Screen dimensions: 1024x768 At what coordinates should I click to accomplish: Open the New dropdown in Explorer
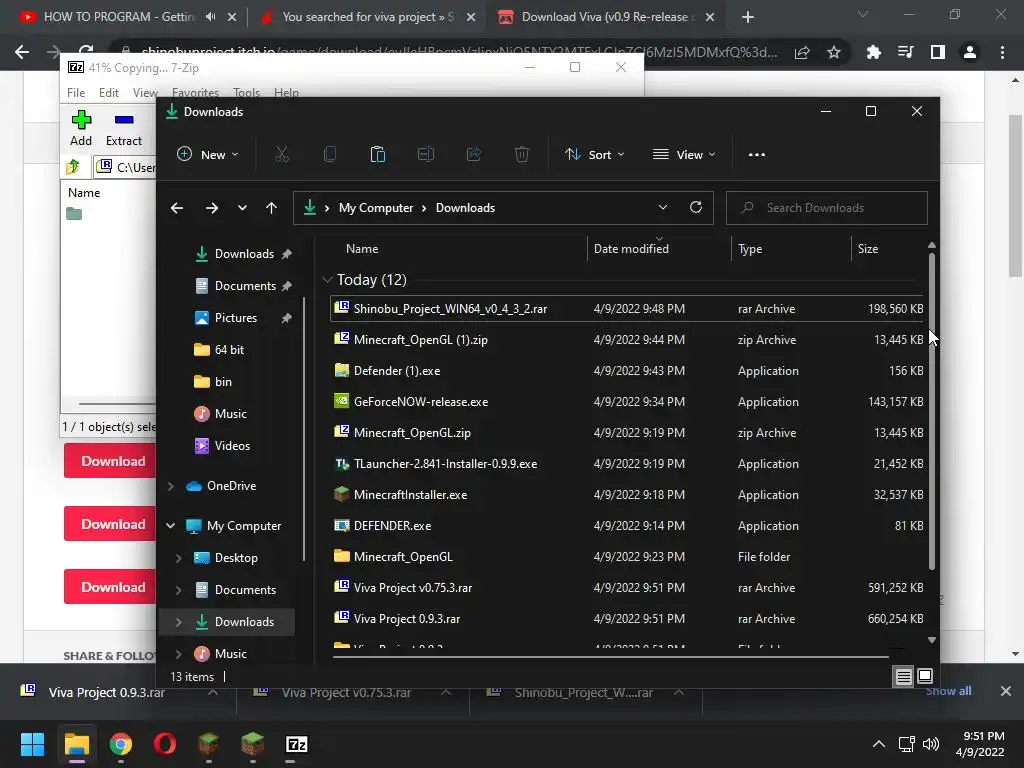pyautogui.click(x=208, y=155)
